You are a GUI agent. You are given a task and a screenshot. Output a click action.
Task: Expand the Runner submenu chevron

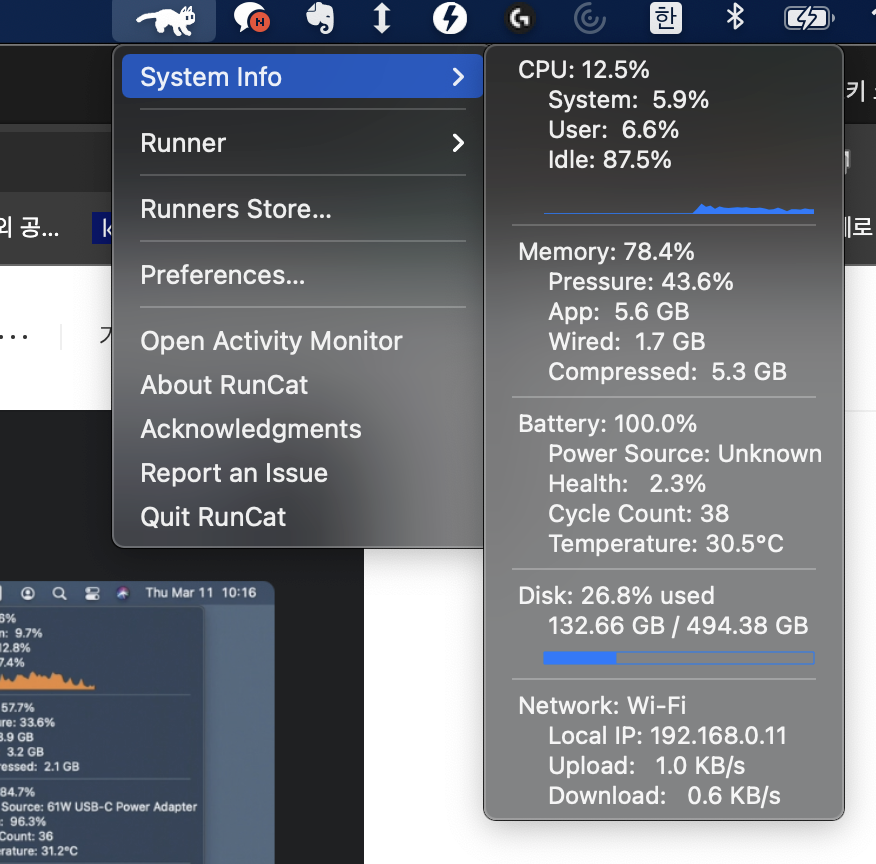point(458,143)
